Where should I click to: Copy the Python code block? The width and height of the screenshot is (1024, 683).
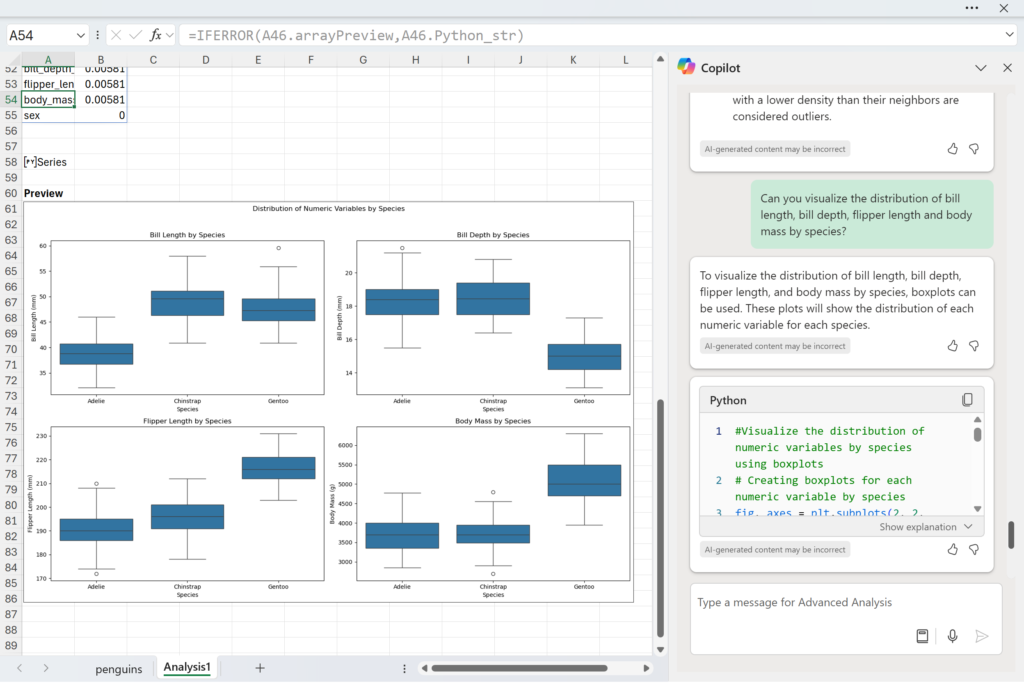tap(967, 400)
